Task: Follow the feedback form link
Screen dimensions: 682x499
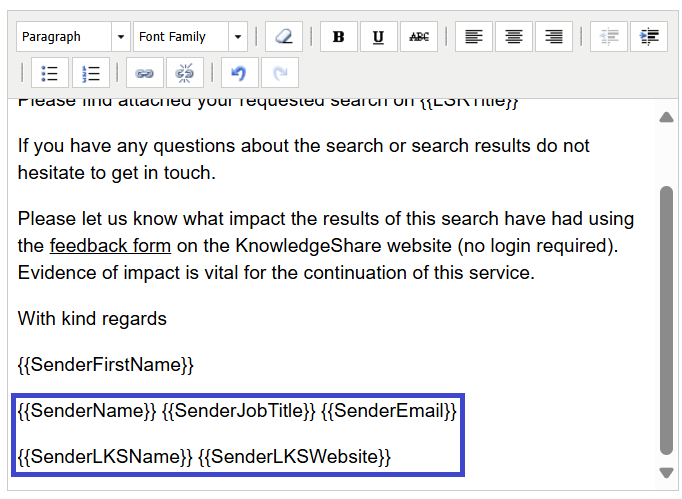Action: tap(110, 246)
